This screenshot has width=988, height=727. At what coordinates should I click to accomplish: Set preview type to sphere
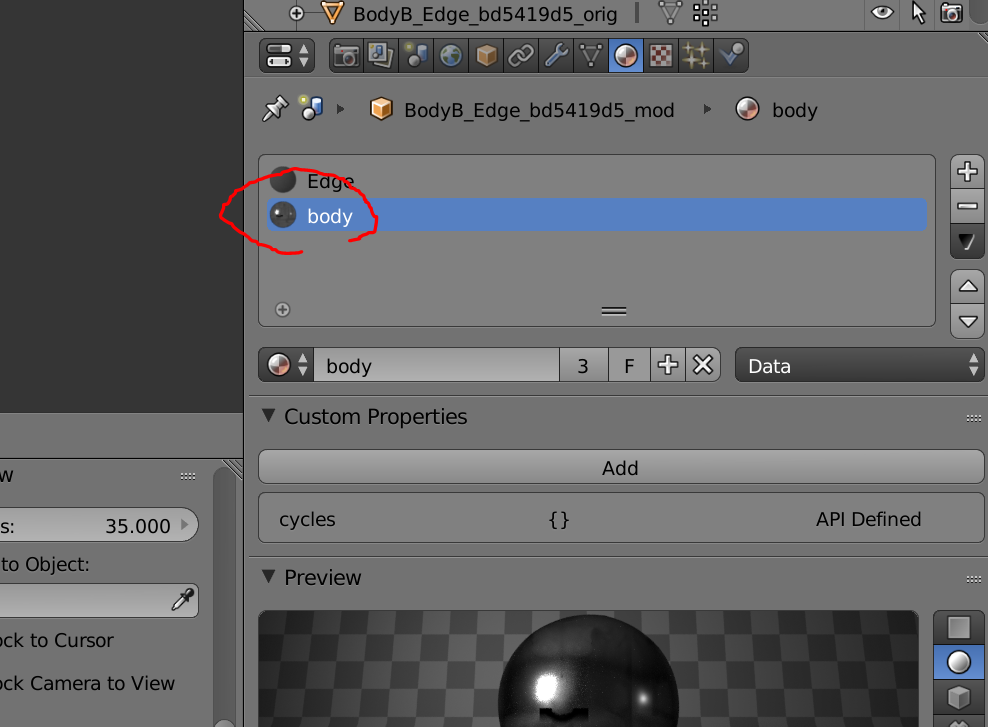pos(958,662)
